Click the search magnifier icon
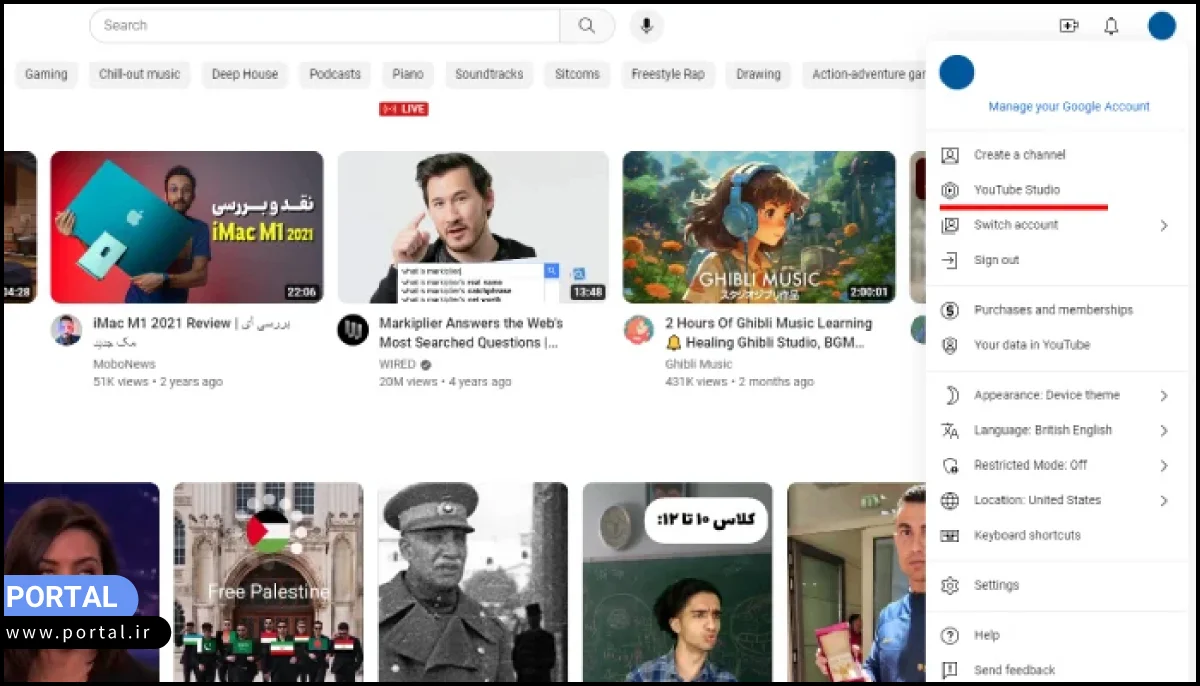This screenshot has width=1200, height=686. coord(587,25)
